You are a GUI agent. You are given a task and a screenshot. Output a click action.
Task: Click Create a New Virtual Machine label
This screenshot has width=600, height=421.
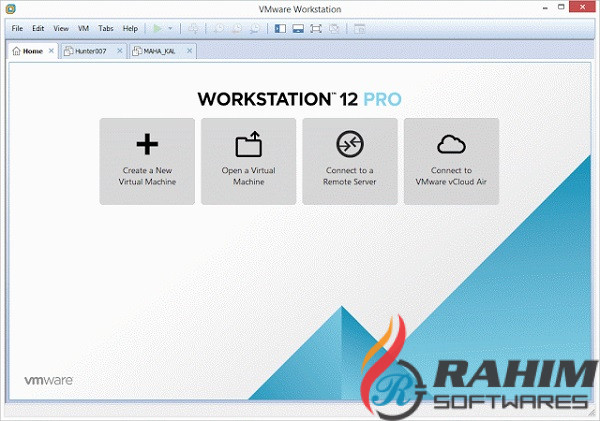(x=147, y=176)
